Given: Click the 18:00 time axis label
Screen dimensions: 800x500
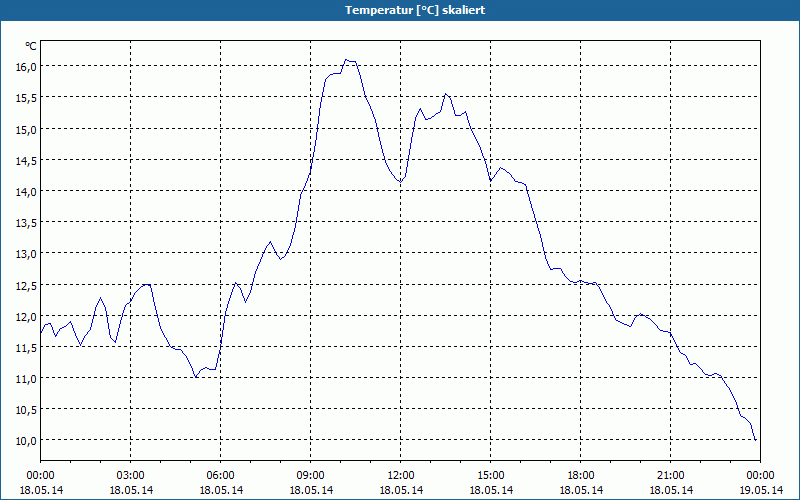Looking at the screenshot, I should pos(581,476).
